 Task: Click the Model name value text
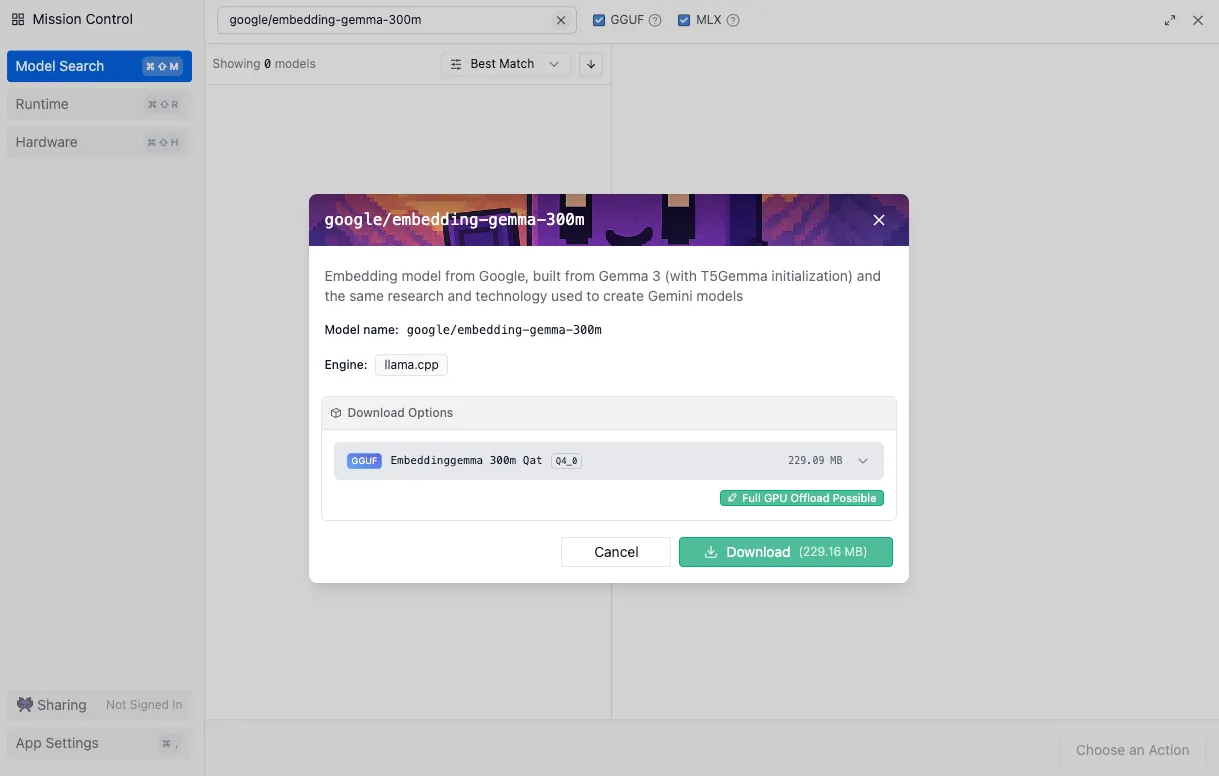click(504, 330)
